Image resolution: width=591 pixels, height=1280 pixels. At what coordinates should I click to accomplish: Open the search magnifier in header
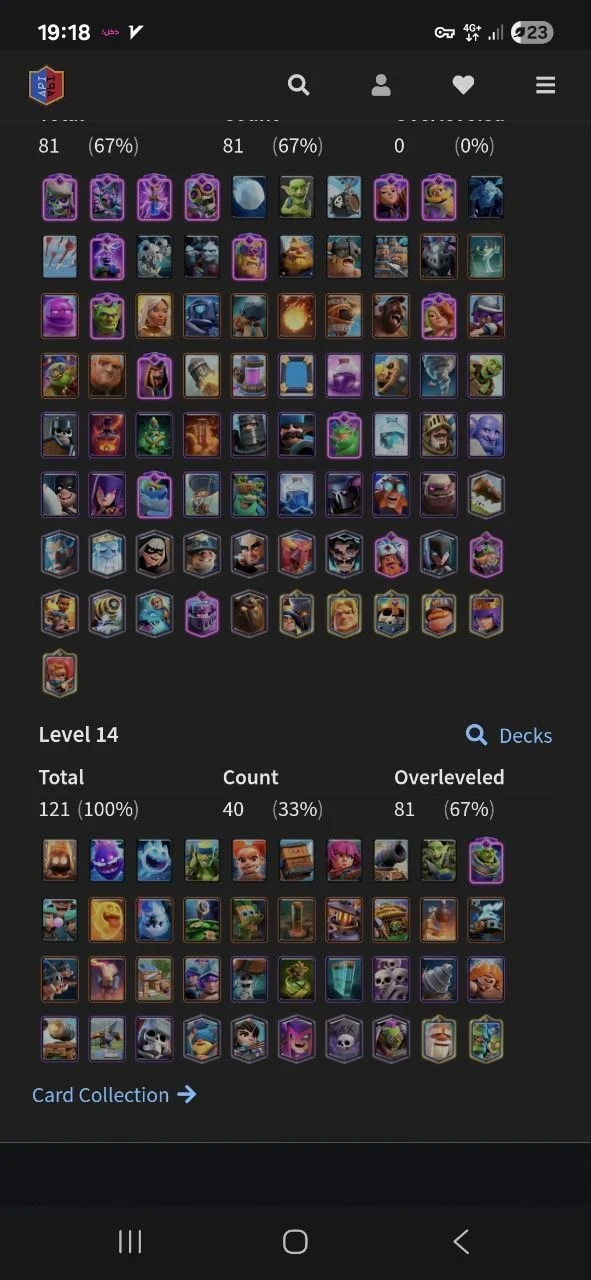(x=298, y=85)
